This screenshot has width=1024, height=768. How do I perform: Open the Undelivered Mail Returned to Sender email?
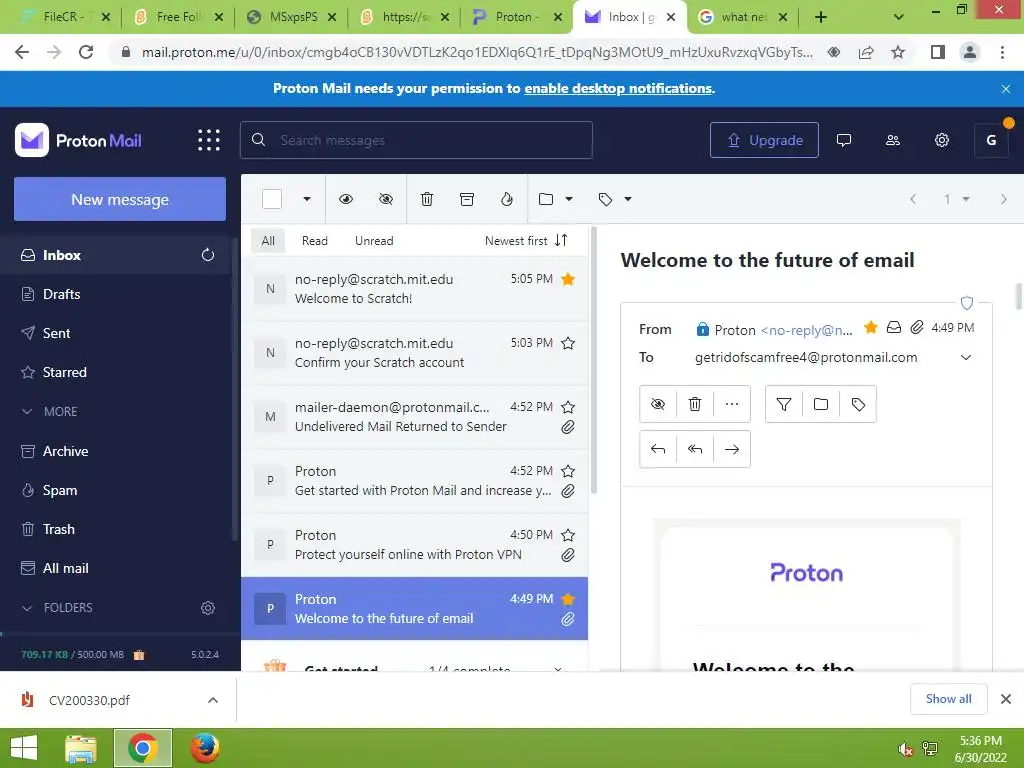415,417
